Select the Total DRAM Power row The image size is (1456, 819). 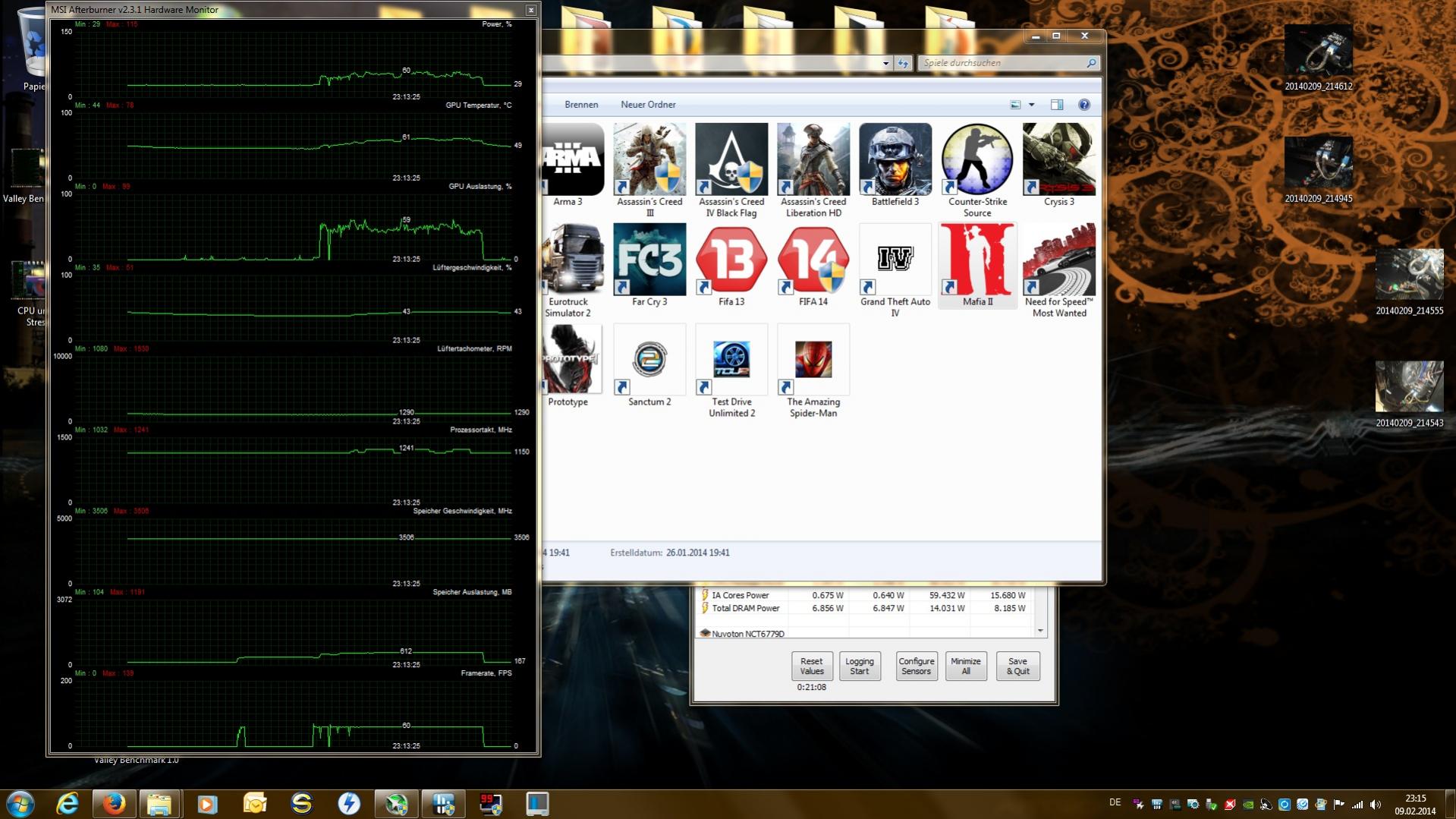pos(865,608)
